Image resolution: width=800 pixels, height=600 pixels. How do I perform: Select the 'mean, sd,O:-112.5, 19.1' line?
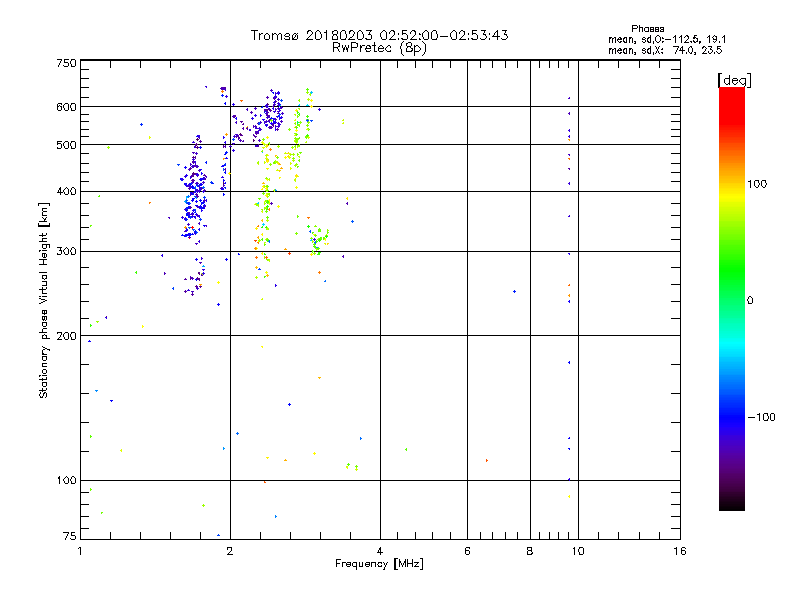pyautogui.click(x=667, y=39)
